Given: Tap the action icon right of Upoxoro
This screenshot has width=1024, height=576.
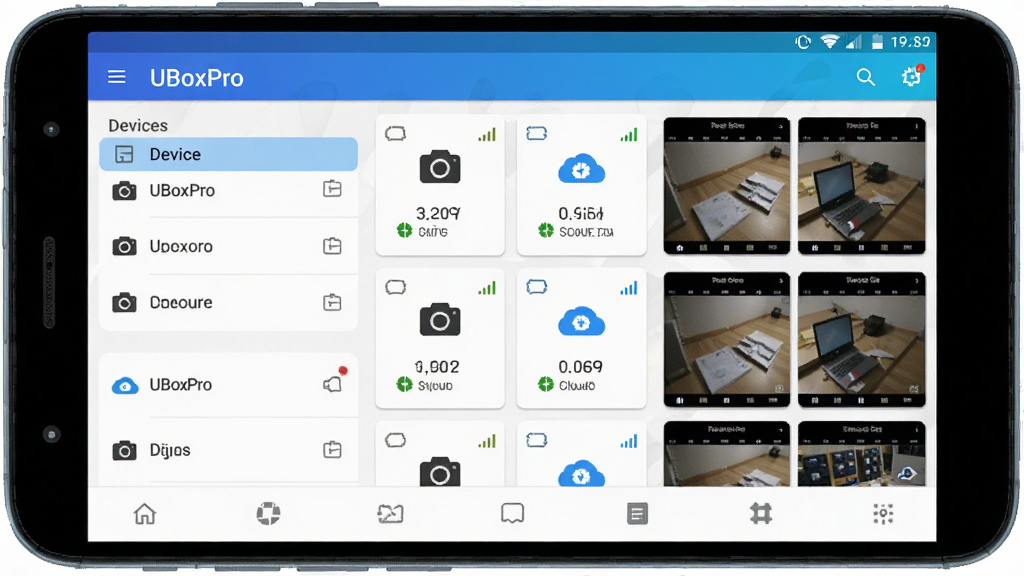Looking at the screenshot, I should point(332,246).
